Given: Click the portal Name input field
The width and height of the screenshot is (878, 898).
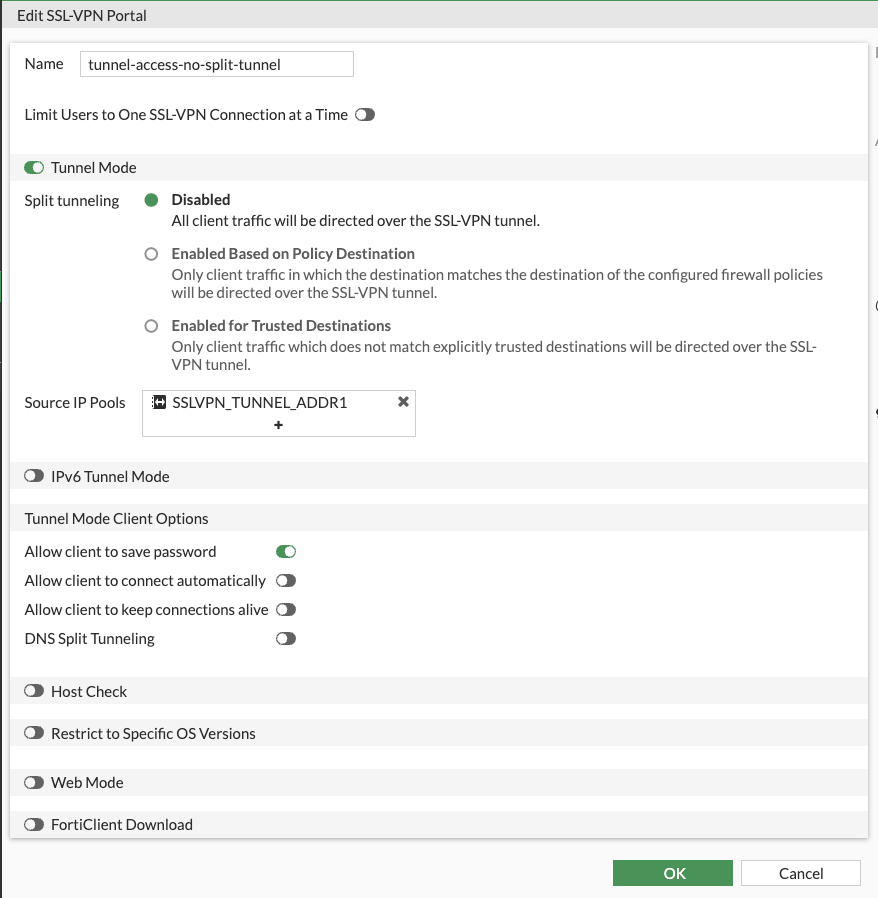Looking at the screenshot, I should point(216,64).
